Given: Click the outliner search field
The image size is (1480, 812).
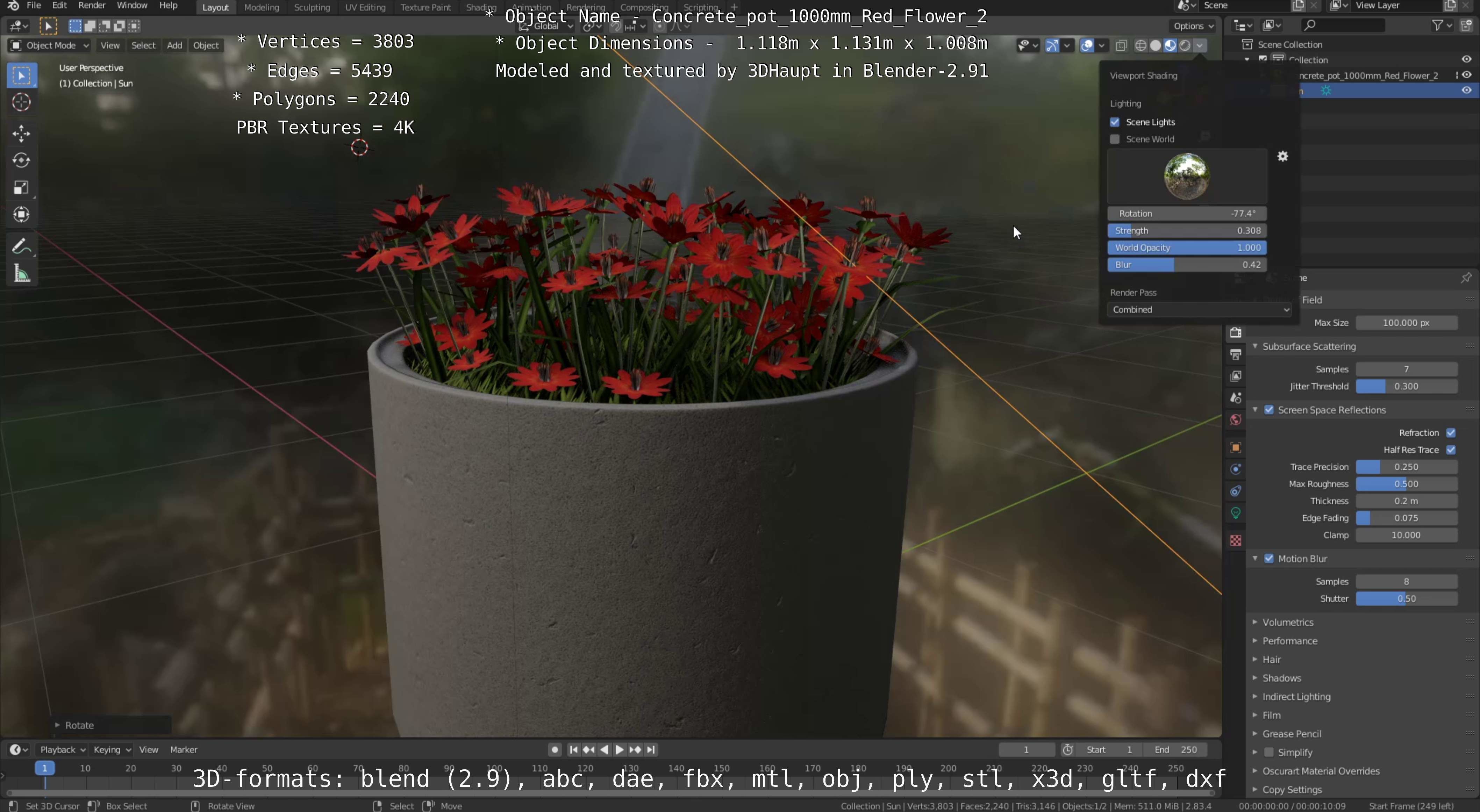Looking at the screenshot, I should (1343, 25).
